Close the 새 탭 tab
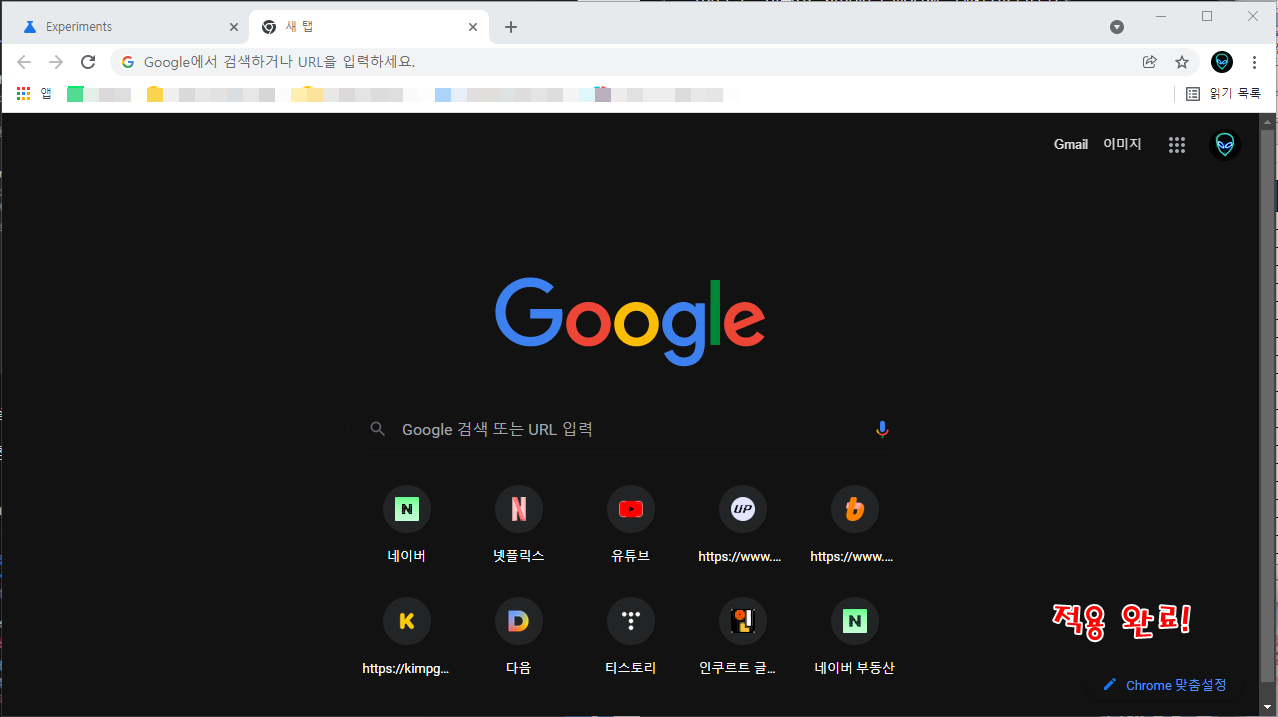 pos(474,27)
